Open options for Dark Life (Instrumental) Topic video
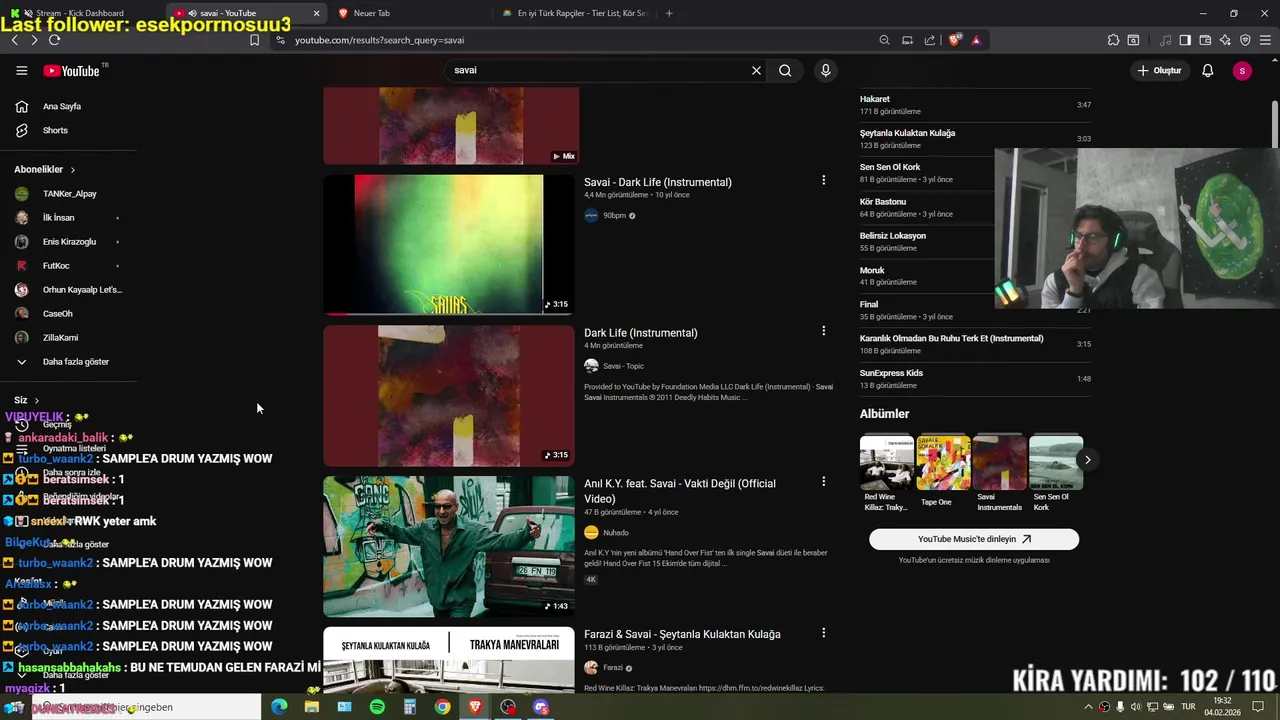Image resolution: width=1280 pixels, height=720 pixels. pos(823,331)
